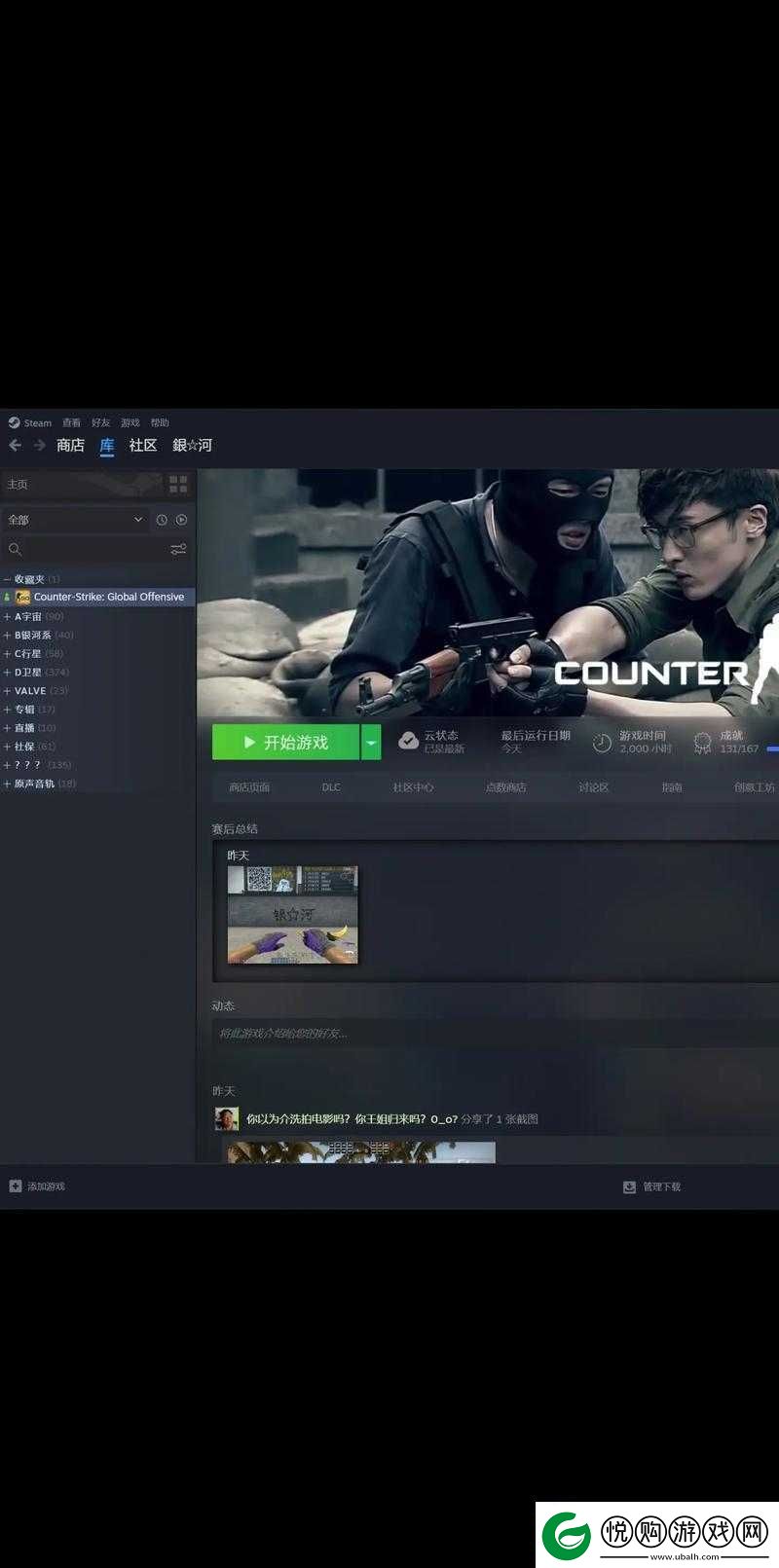Expand the A宇宙 category

[7, 616]
